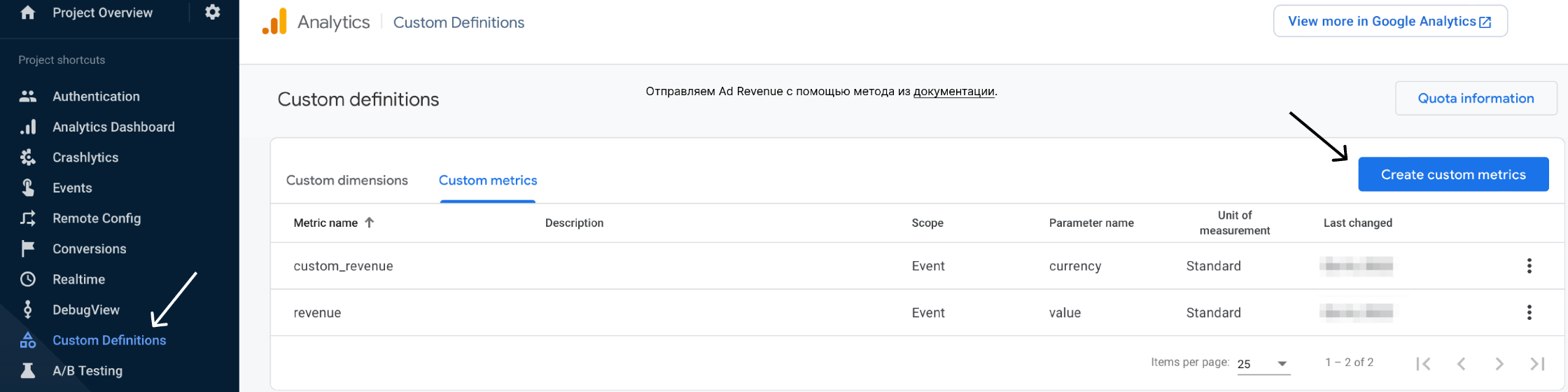Viewport: 1568px width, 392px height.
Task: Click the Authentication people icon
Action: [x=28, y=97]
